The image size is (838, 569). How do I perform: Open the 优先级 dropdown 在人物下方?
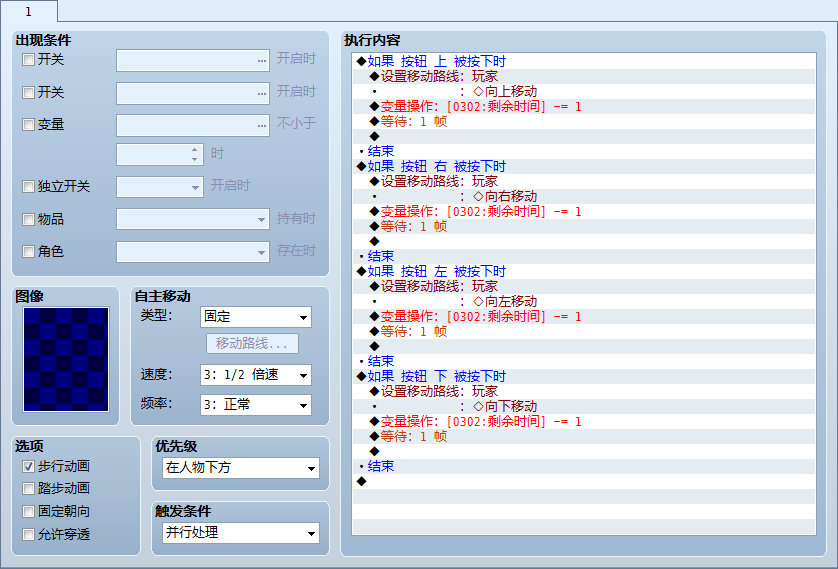[240, 468]
